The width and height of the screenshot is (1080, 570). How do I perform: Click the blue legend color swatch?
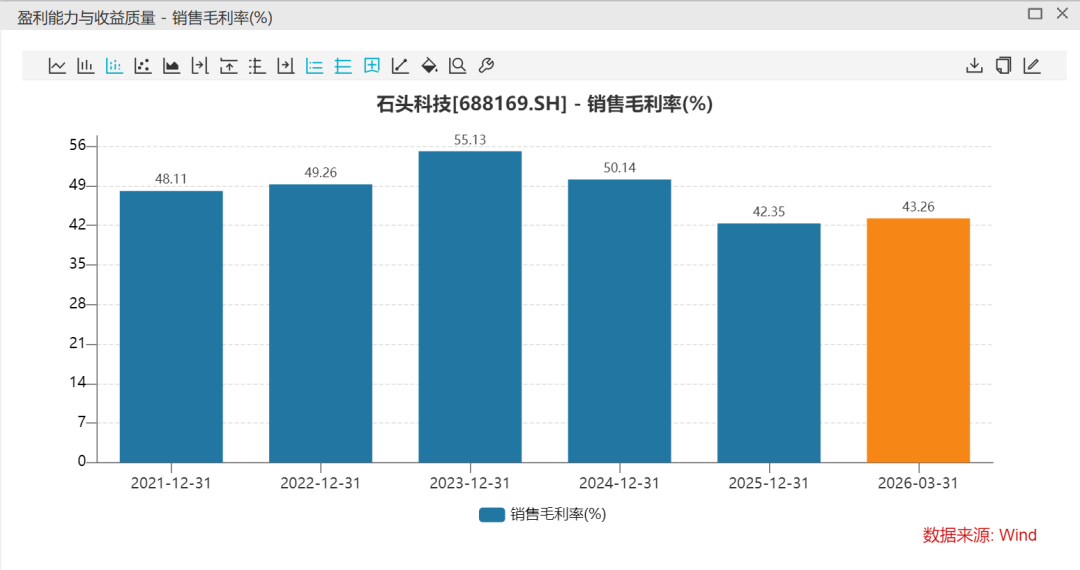coord(492,515)
